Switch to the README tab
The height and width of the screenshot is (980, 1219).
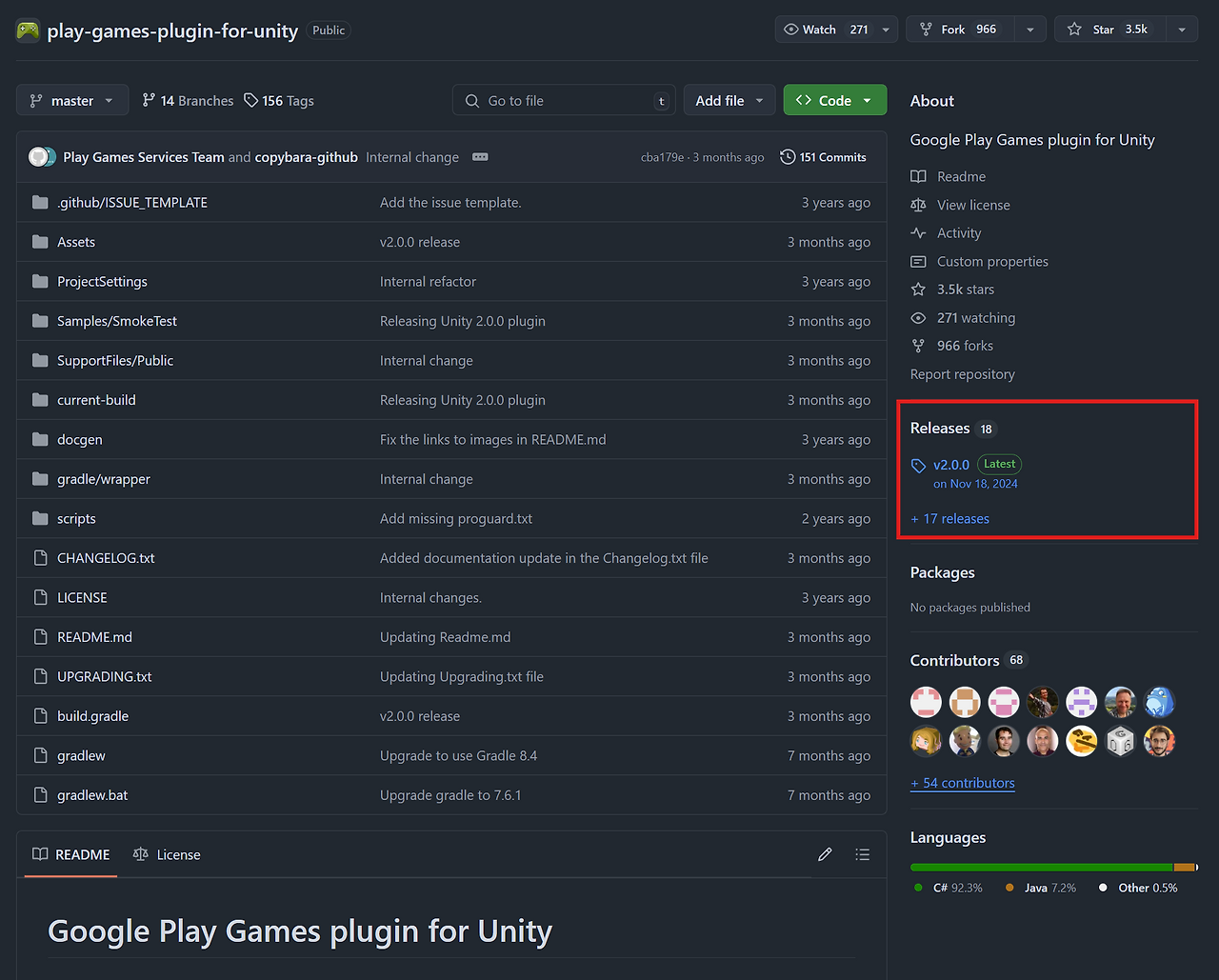pos(71,855)
